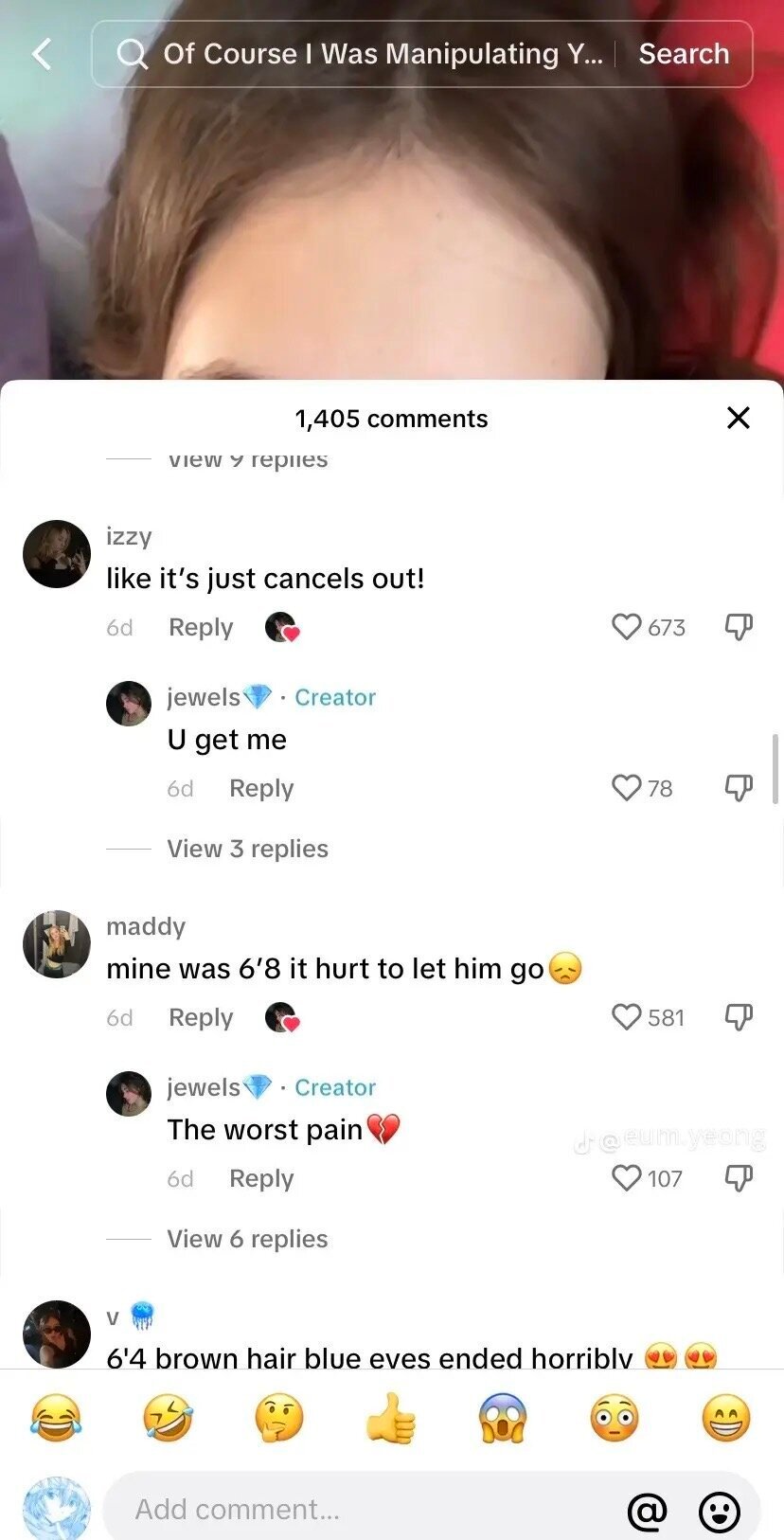Open izzy's profile picture
This screenshot has height=1540, width=784.
coord(57,554)
